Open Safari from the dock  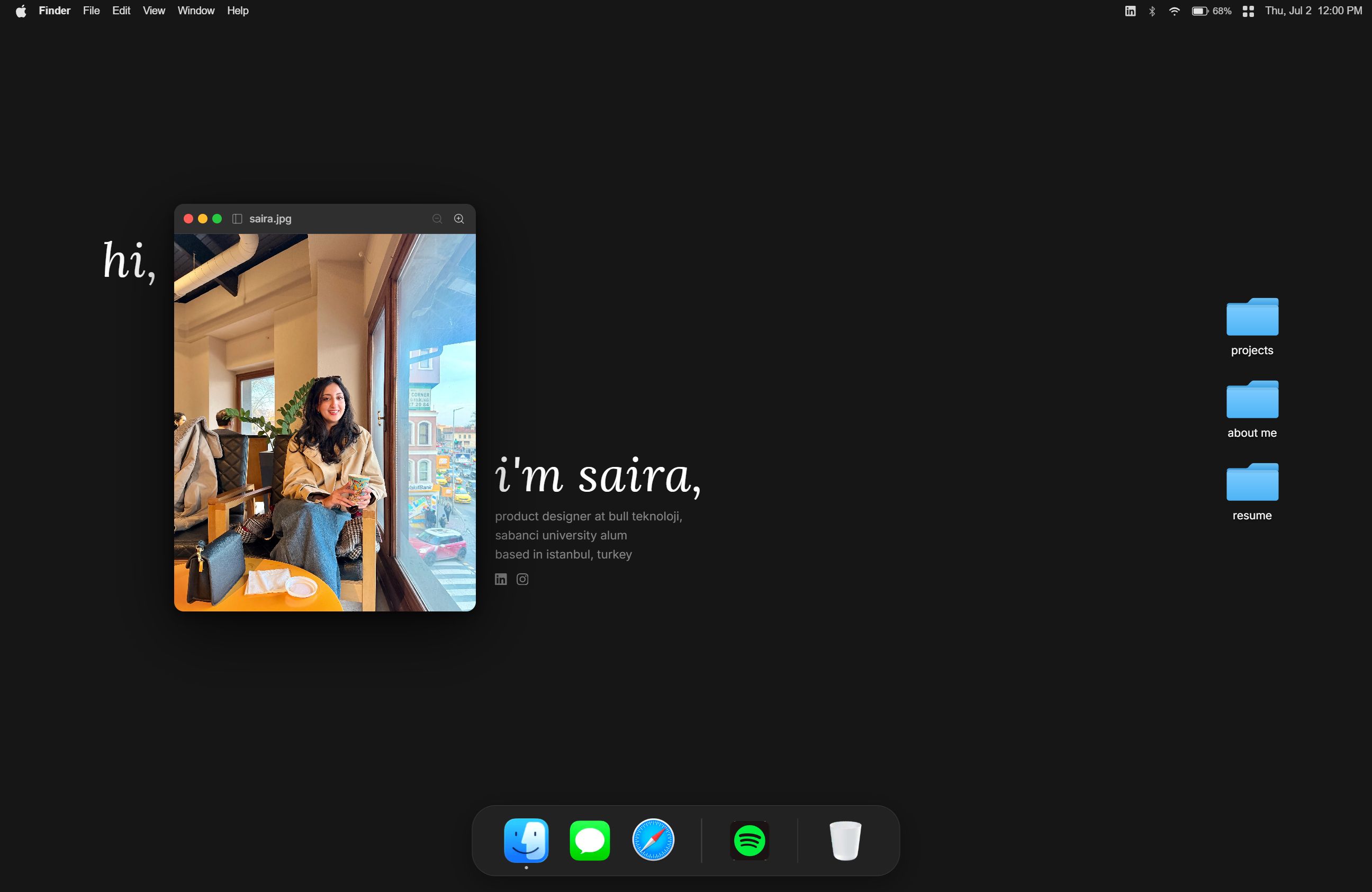click(x=653, y=840)
